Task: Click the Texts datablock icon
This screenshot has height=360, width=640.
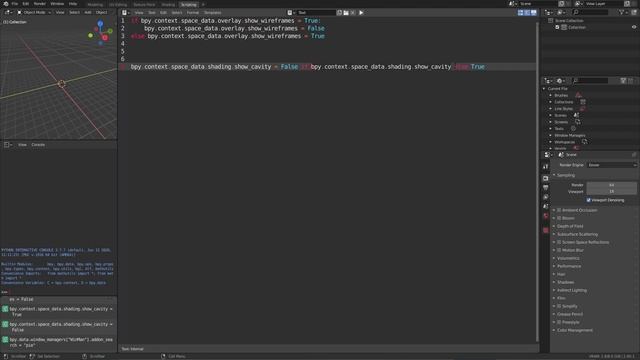Action: click(573, 129)
